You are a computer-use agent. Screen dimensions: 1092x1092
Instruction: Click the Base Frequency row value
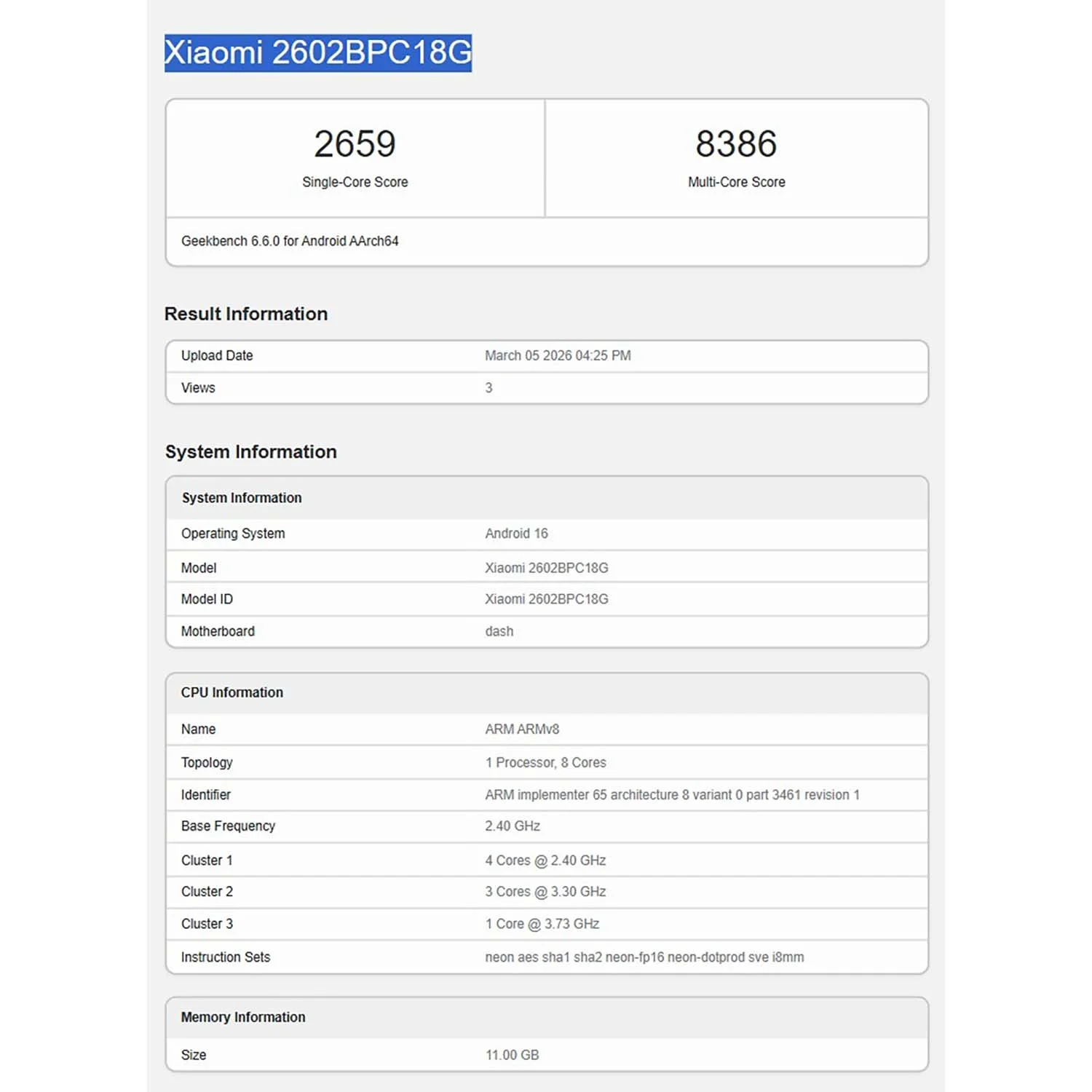(513, 826)
